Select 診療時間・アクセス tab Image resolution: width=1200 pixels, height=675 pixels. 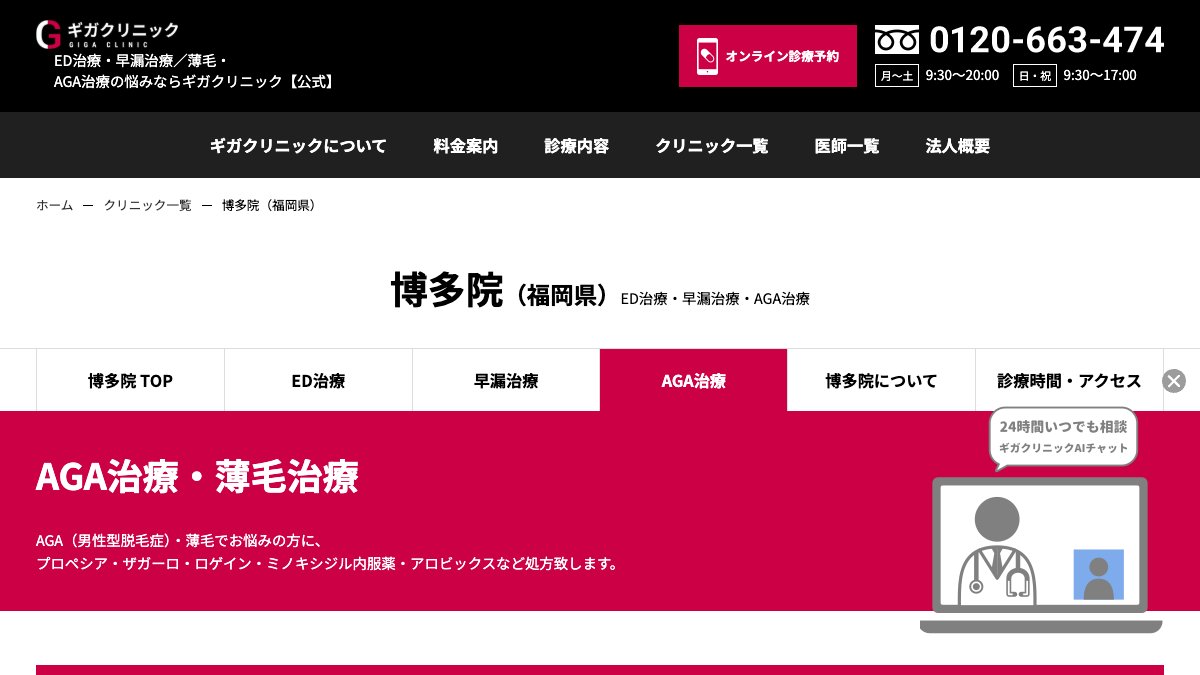click(x=1070, y=380)
